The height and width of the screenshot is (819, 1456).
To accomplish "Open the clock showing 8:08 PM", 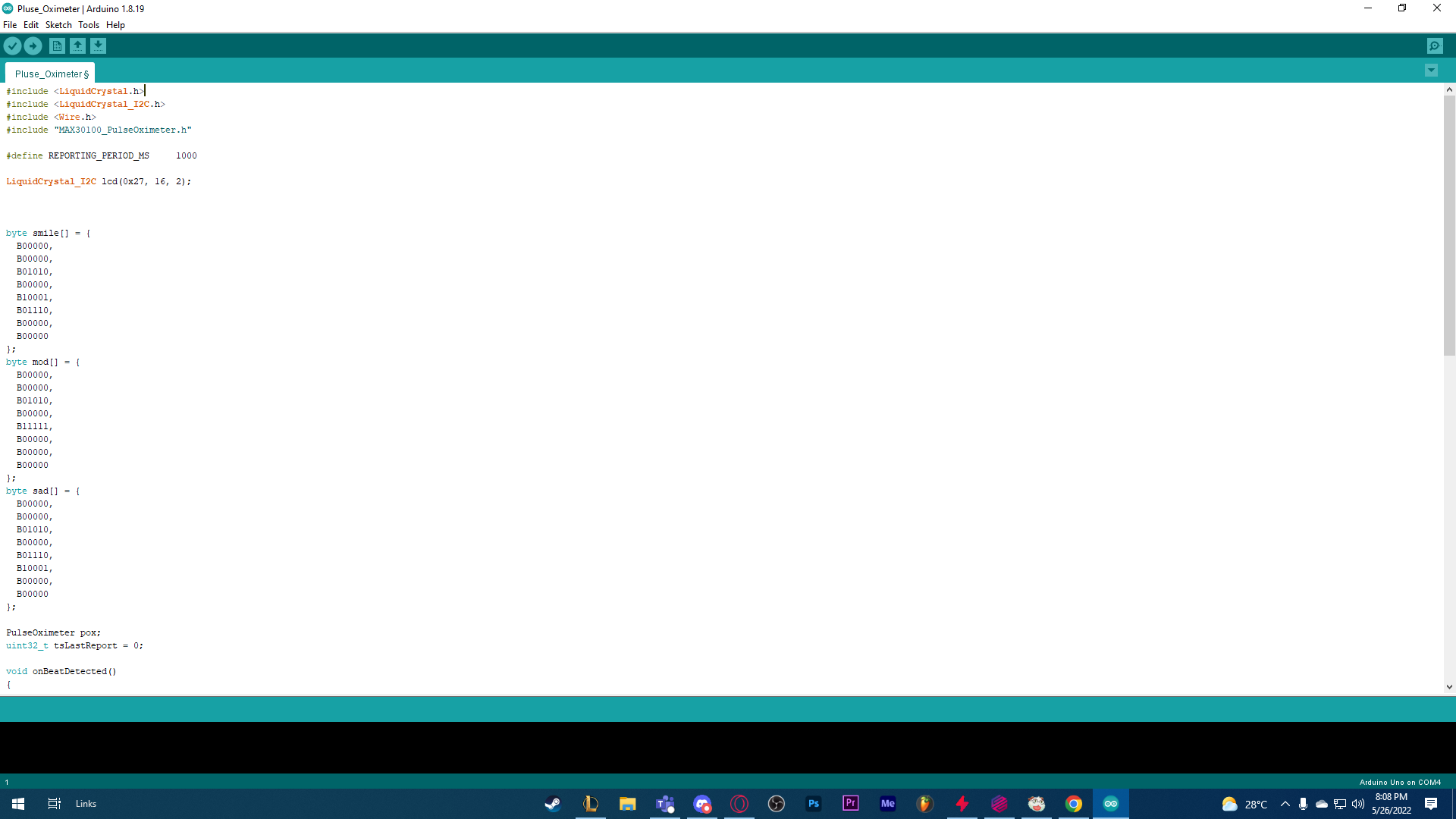I will [x=1391, y=804].
